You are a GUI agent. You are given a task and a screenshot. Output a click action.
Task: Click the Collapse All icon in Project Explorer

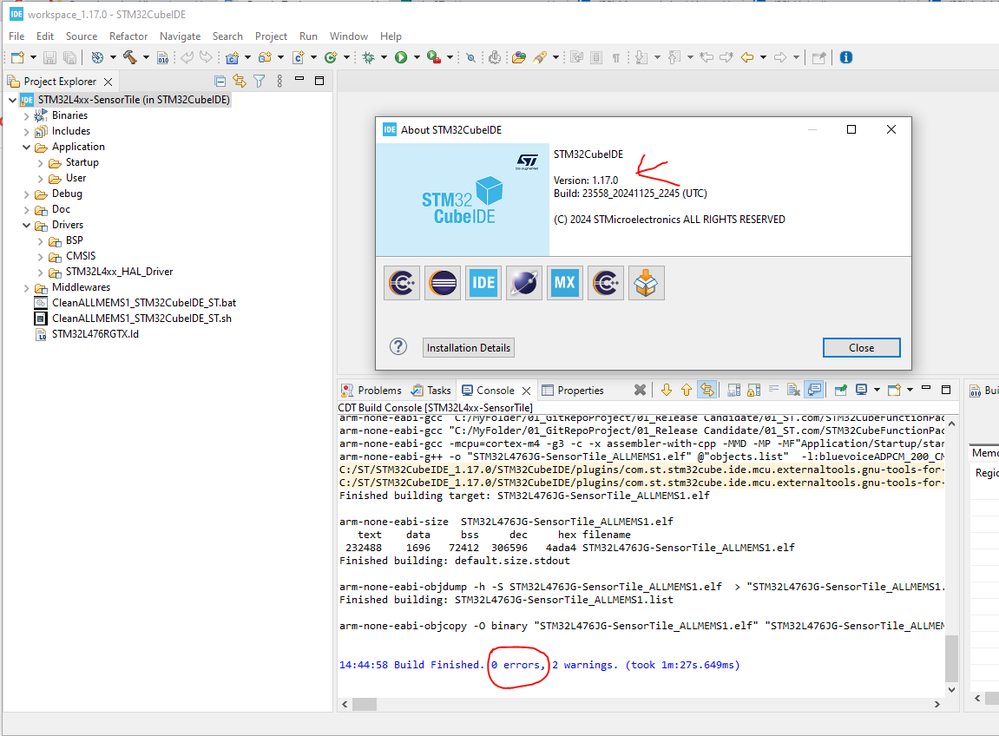[x=220, y=81]
